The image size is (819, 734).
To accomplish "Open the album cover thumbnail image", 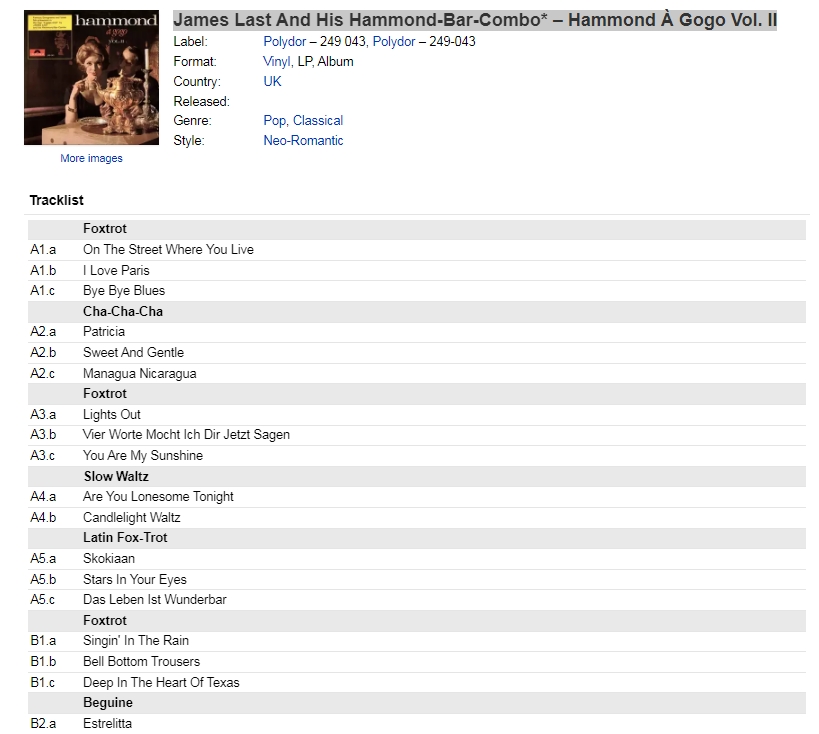I will [x=91, y=77].
